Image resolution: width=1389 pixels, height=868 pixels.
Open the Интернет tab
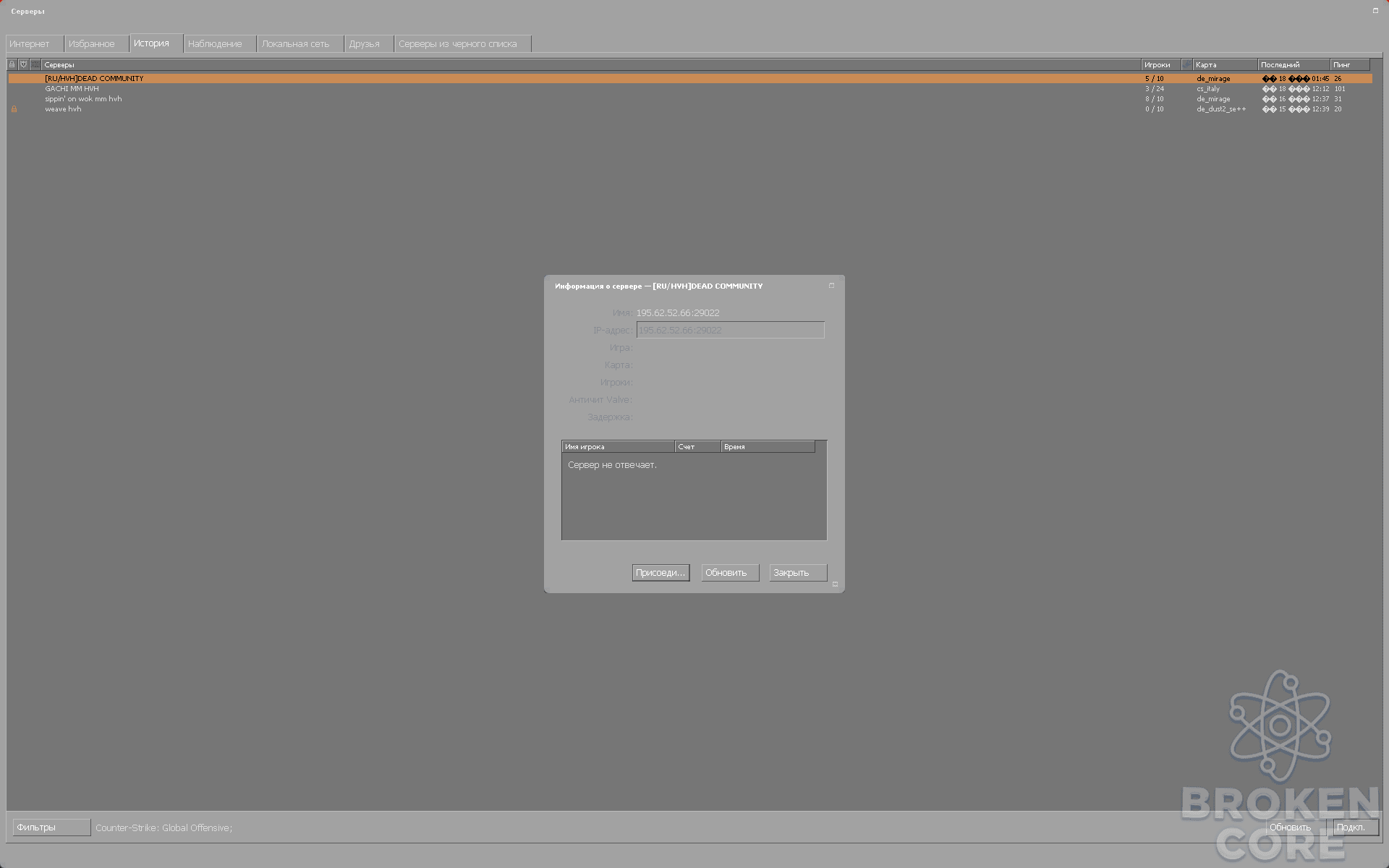pyautogui.click(x=35, y=44)
